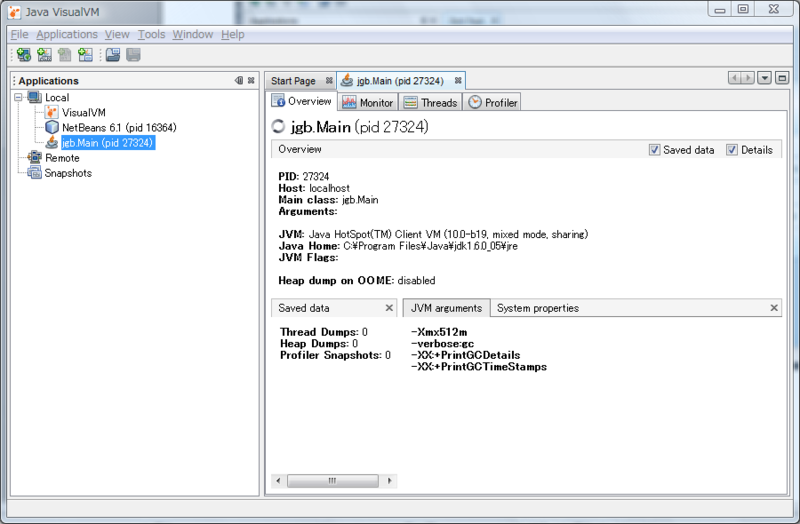Minimize the Applications panel with slide icon

(238, 80)
